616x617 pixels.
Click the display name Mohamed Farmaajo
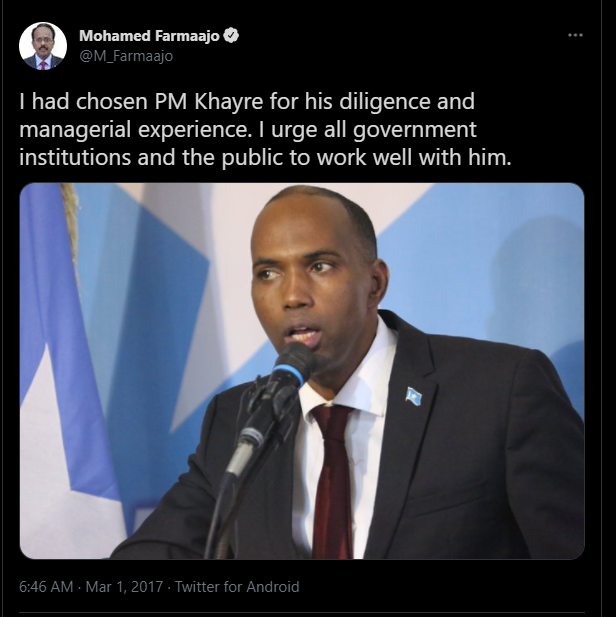pos(149,36)
